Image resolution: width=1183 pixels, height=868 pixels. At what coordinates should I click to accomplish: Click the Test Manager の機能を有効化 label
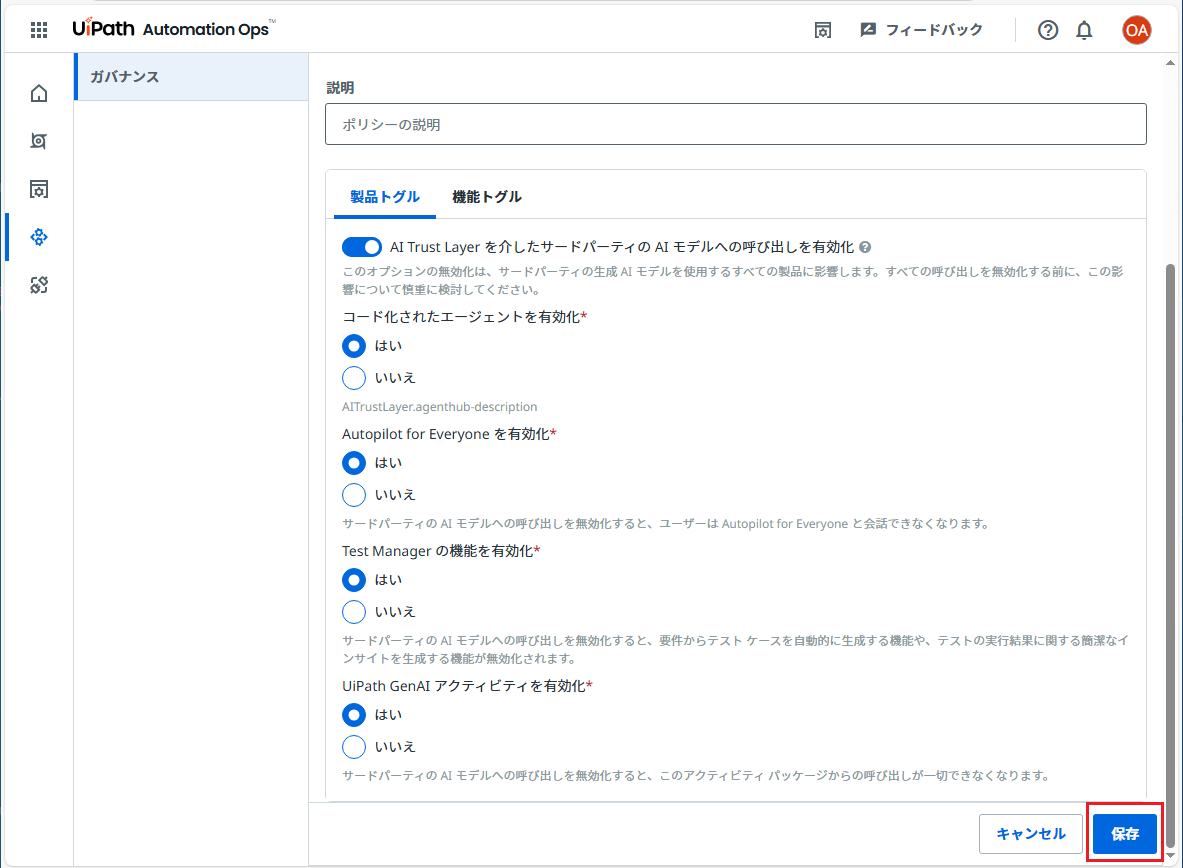(441, 551)
